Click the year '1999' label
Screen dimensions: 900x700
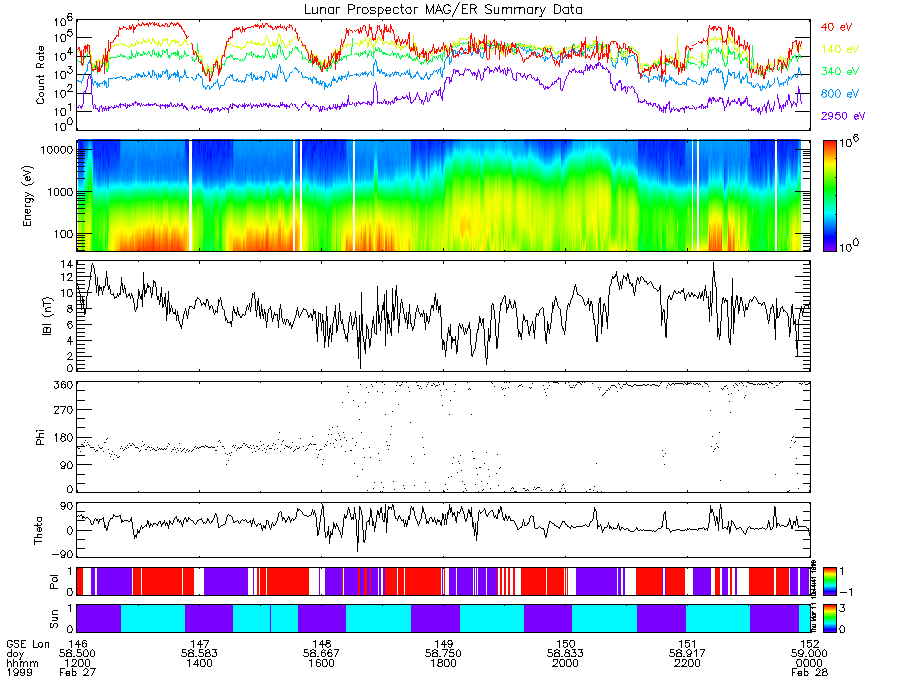pos(19,672)
